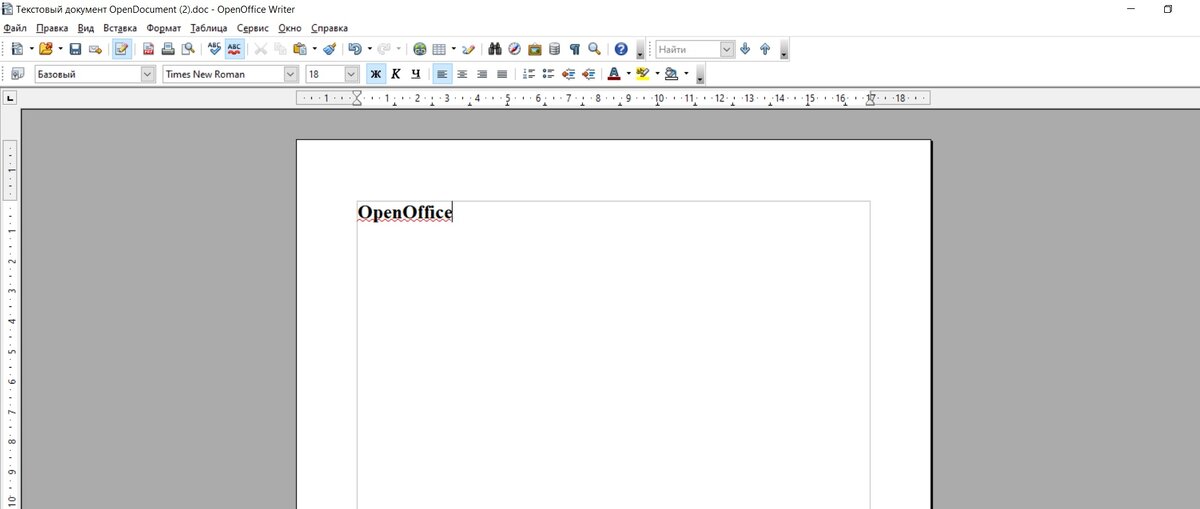The height and width of the screenshot is (509, 1200).
Task: Toggle italic К button
Action: (x=396, y=73)
